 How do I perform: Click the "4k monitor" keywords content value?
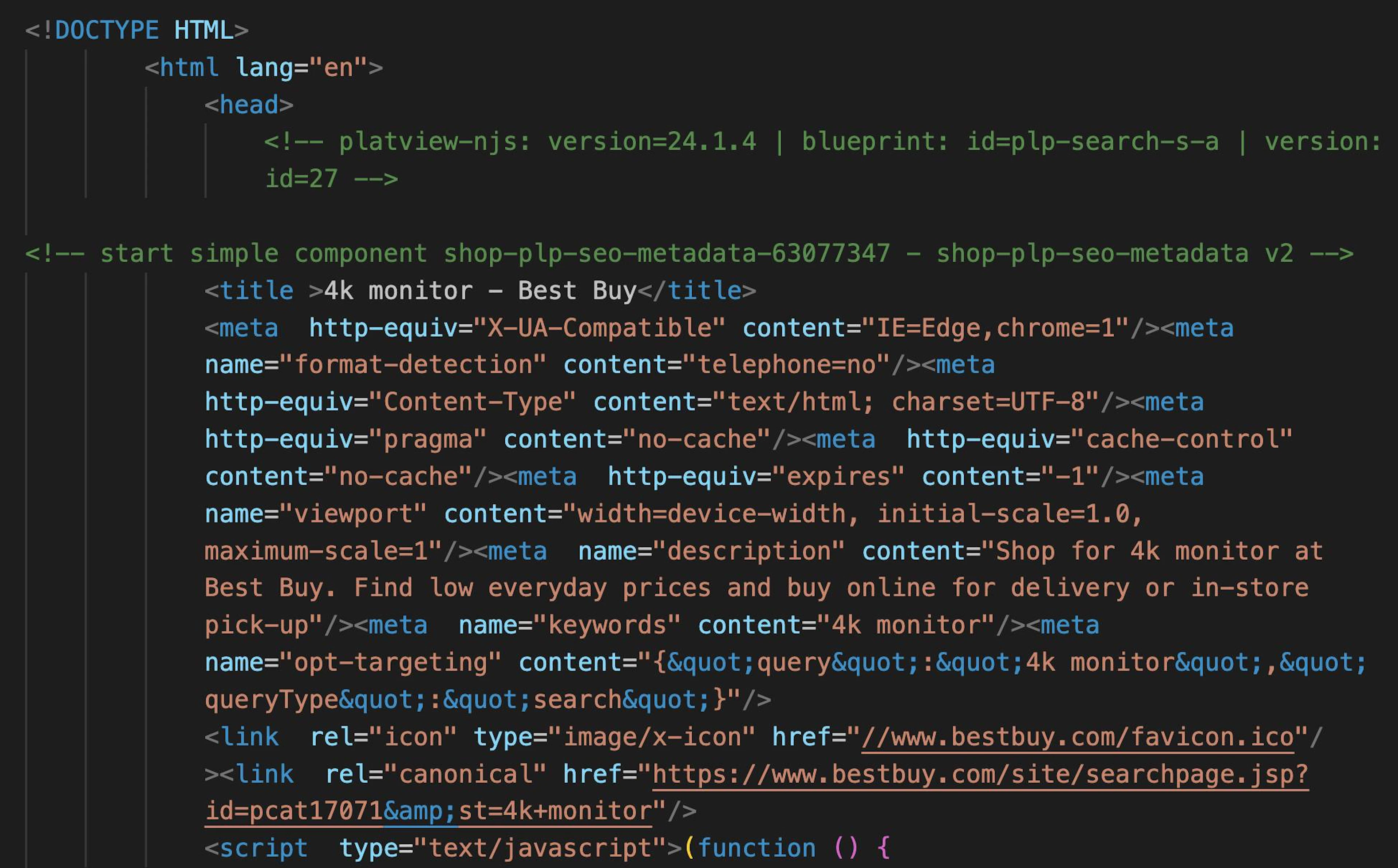[905, 625]
